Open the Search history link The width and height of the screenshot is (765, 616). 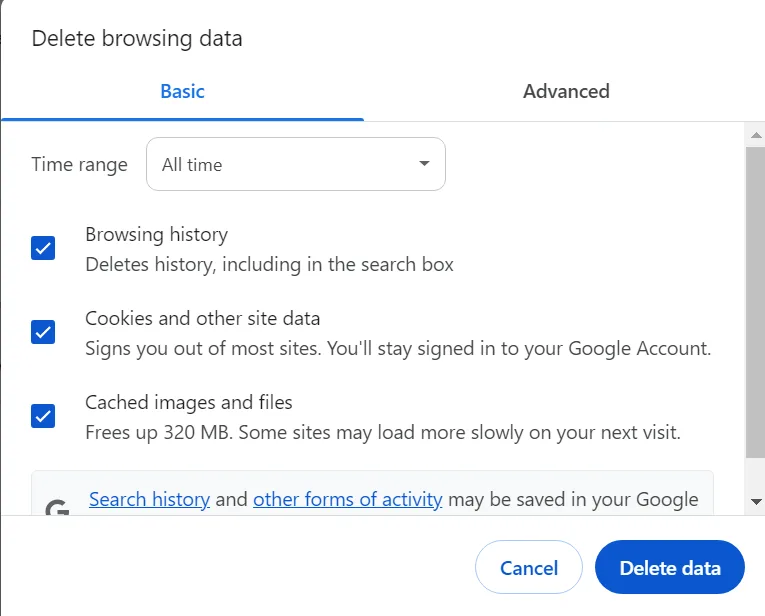[x=149, y=499]
